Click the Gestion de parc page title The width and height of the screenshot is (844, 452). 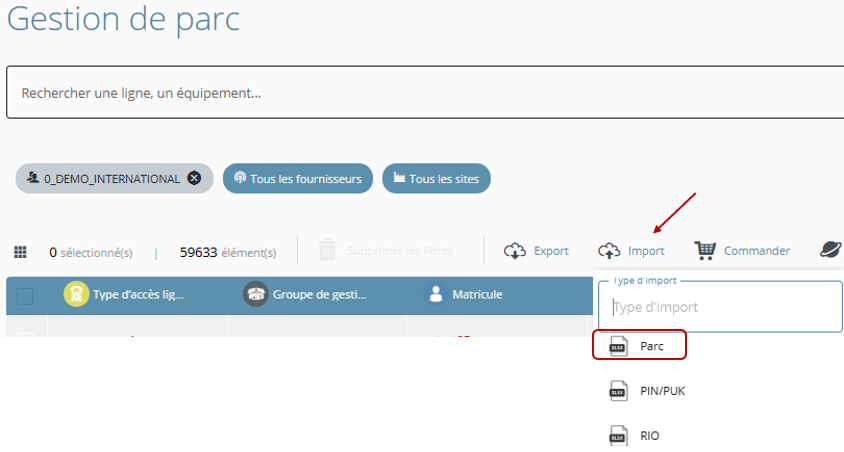(123, 19)
